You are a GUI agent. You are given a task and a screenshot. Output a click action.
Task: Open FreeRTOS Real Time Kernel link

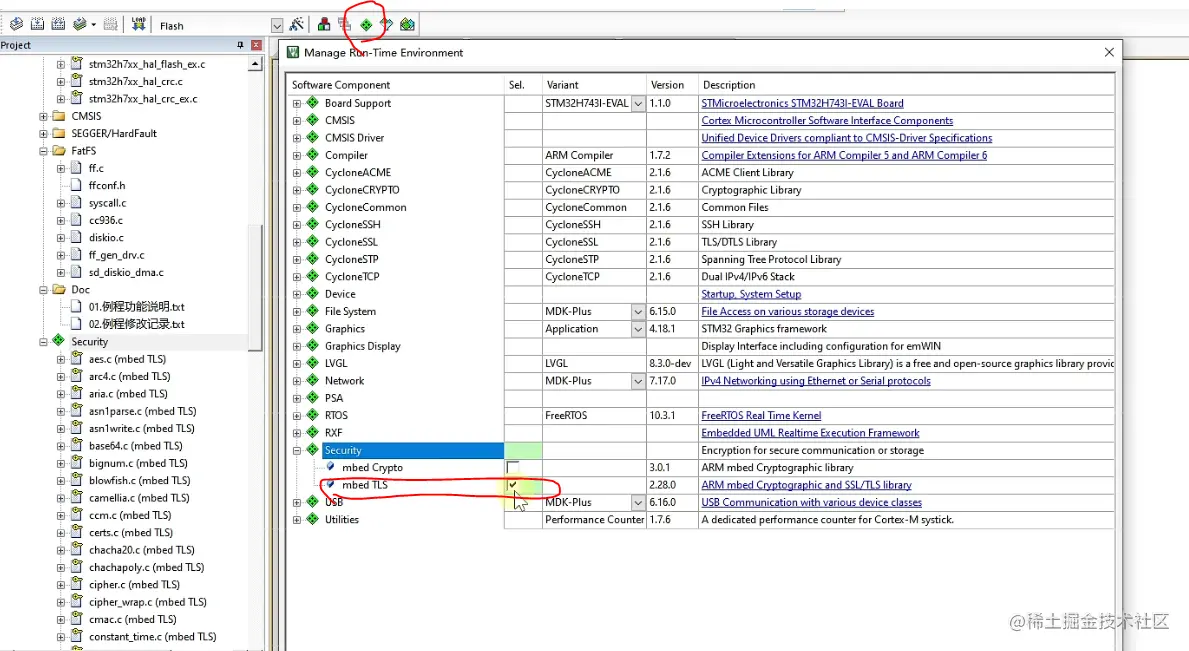761,415
